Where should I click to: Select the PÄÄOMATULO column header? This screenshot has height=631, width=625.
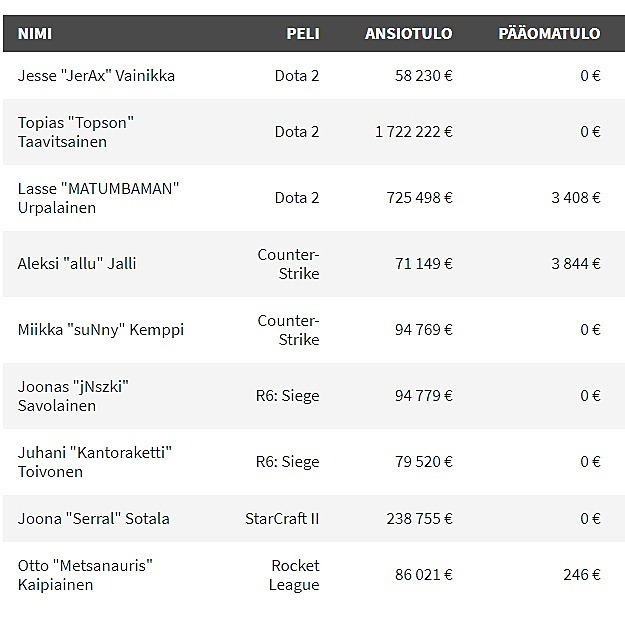(549, 33)
